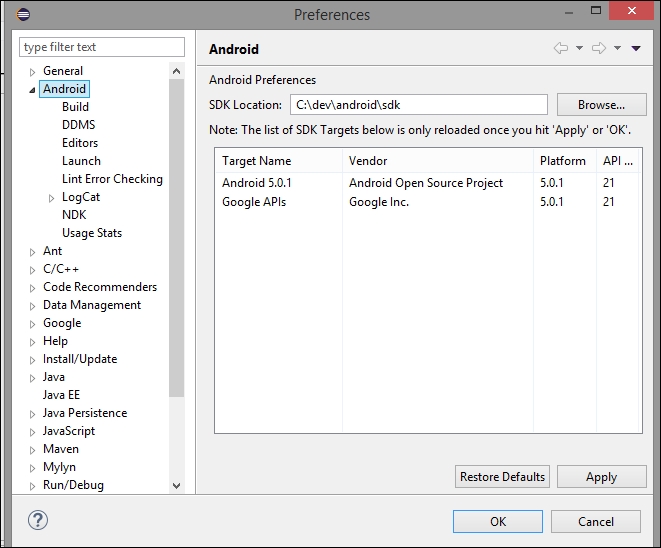This screenshot has width=661, height=548.
Task: Expand the LogCat tree node
Action: click(x=51, y=198)
